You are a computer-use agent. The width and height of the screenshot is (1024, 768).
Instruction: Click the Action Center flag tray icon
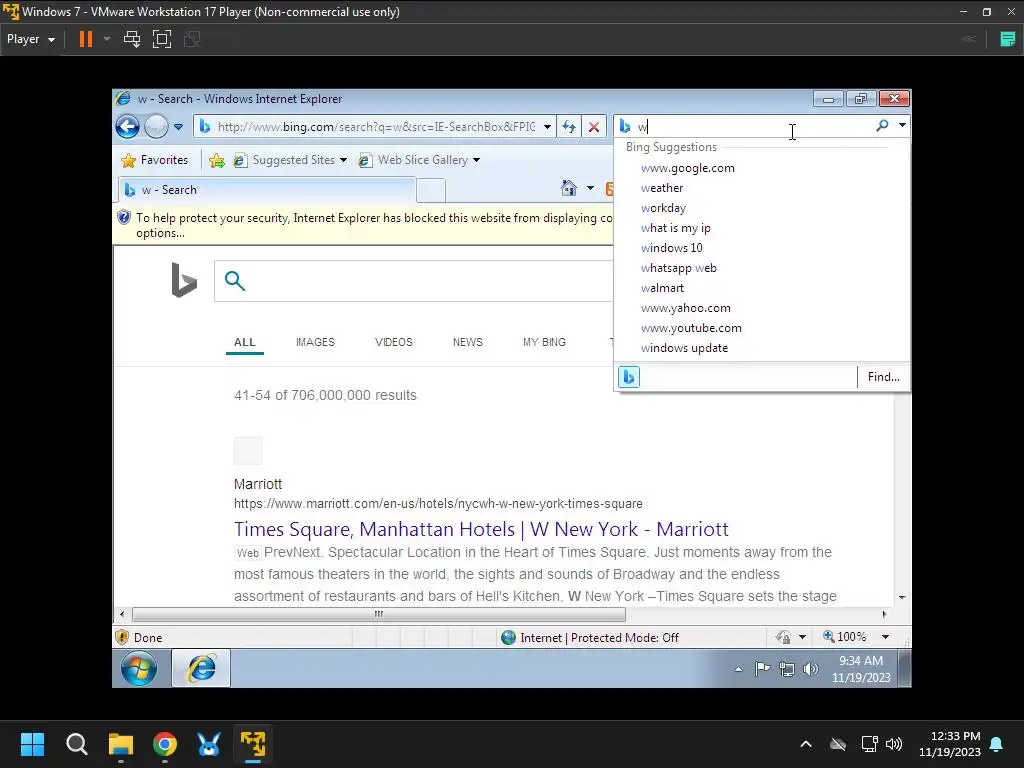762,669
